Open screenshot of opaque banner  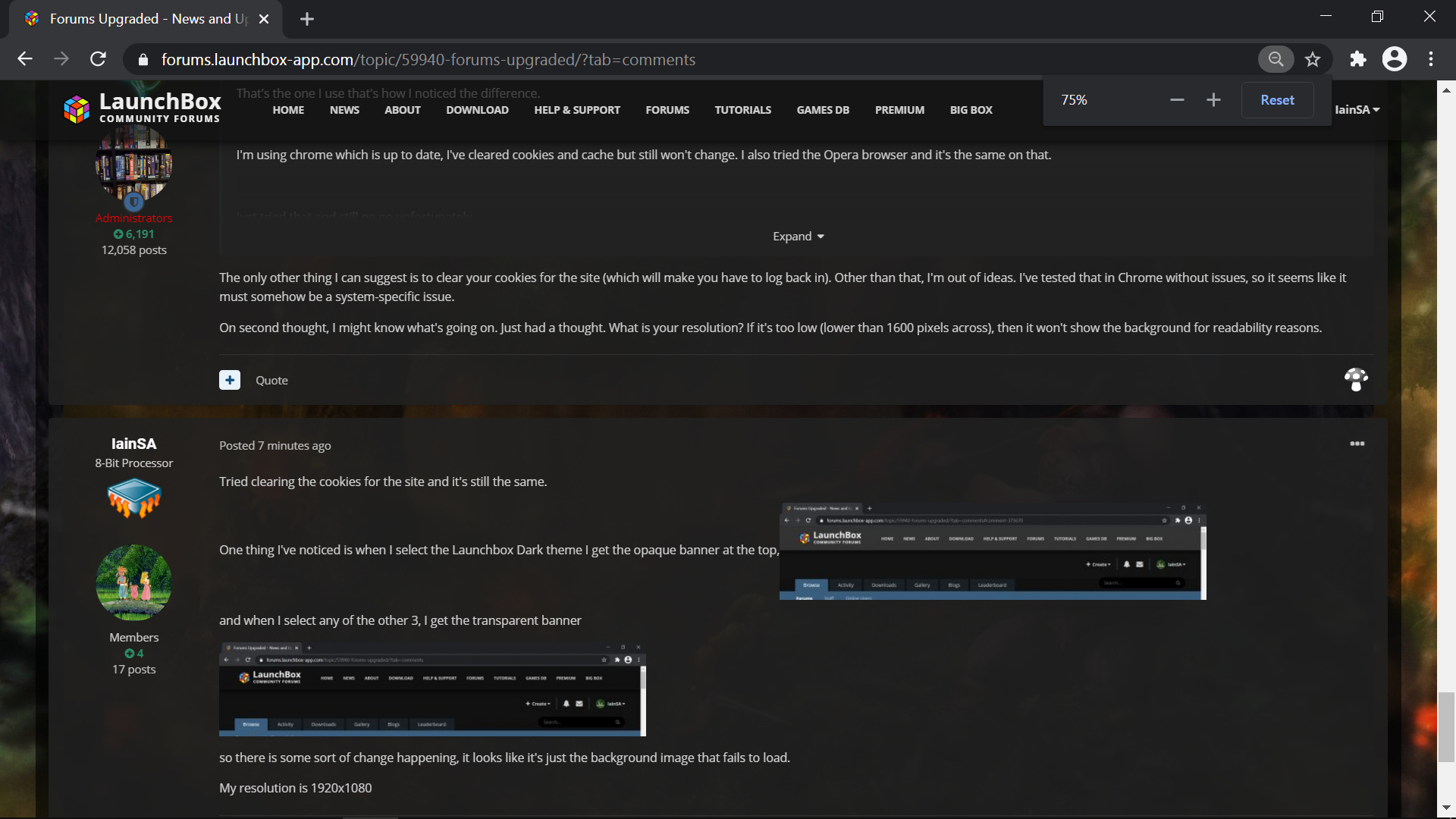993,551
